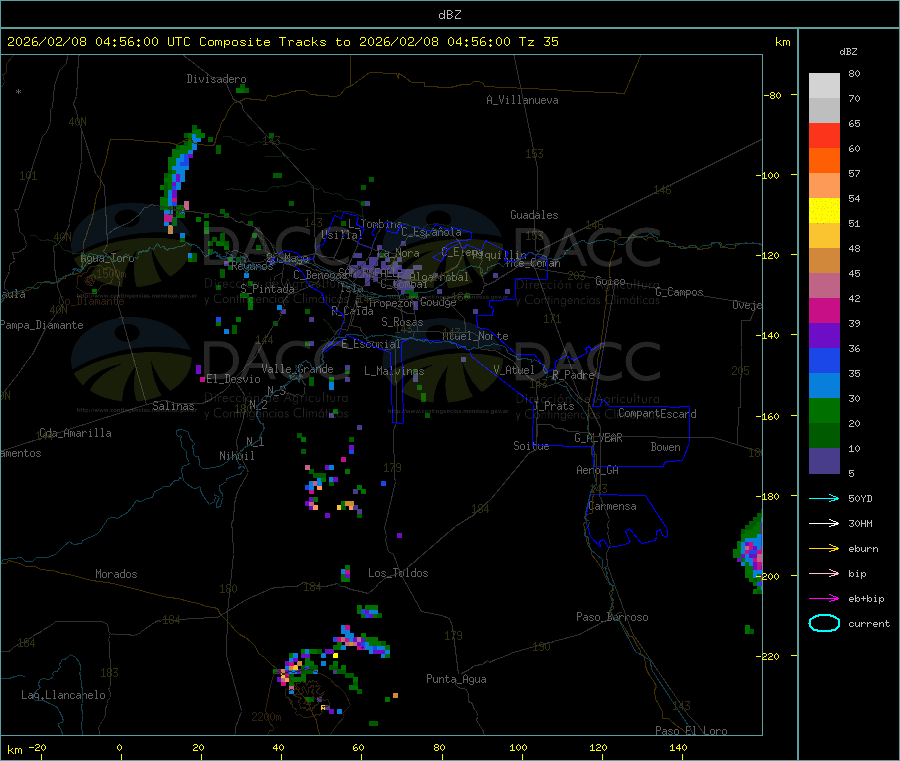Click the 'L_Malvinas' map label
Screen dimensions: 900x761
coord(394,371)
